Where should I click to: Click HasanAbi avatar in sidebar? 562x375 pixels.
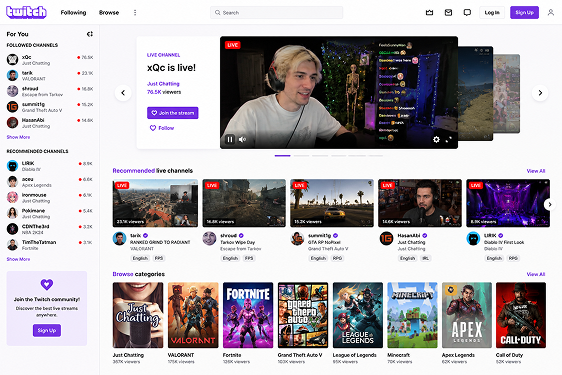[13, 123]
